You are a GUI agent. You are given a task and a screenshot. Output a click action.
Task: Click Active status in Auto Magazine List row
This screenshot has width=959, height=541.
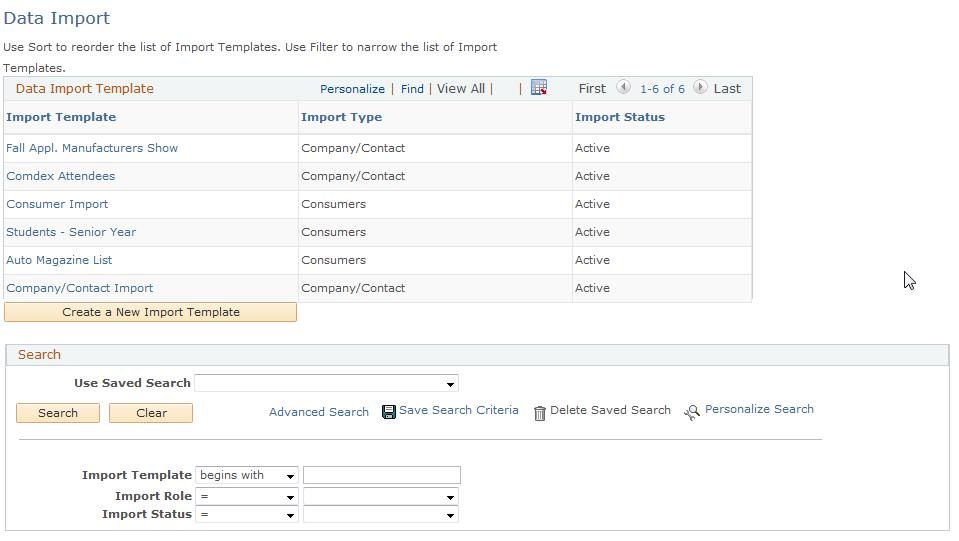pyautogui.click(x=592, y=260)
